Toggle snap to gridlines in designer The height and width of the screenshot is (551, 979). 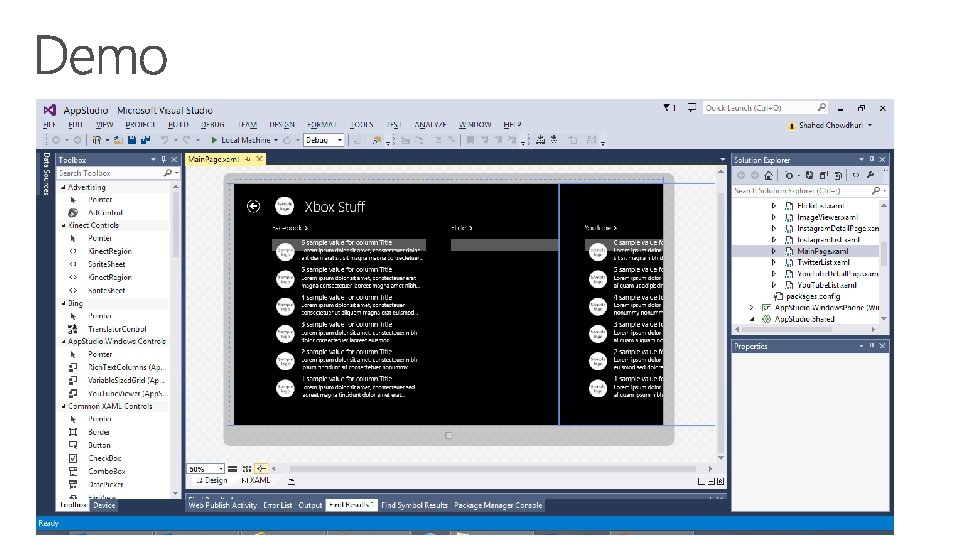point(247,469)
